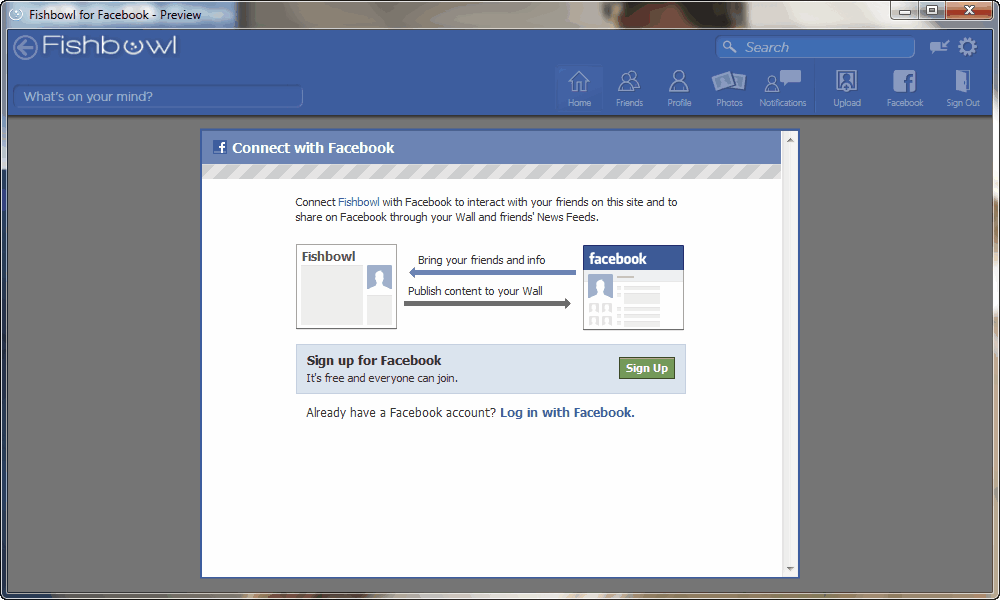Screen dimensions: 1000x600
Task: Click the chat message icon beside the gear
Action: coord(939,47)
